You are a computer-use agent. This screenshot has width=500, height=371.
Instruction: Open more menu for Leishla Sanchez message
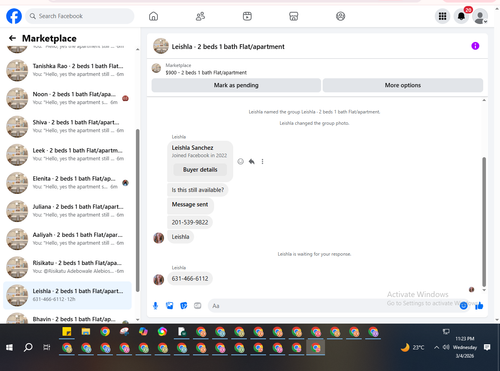(262, 162)
